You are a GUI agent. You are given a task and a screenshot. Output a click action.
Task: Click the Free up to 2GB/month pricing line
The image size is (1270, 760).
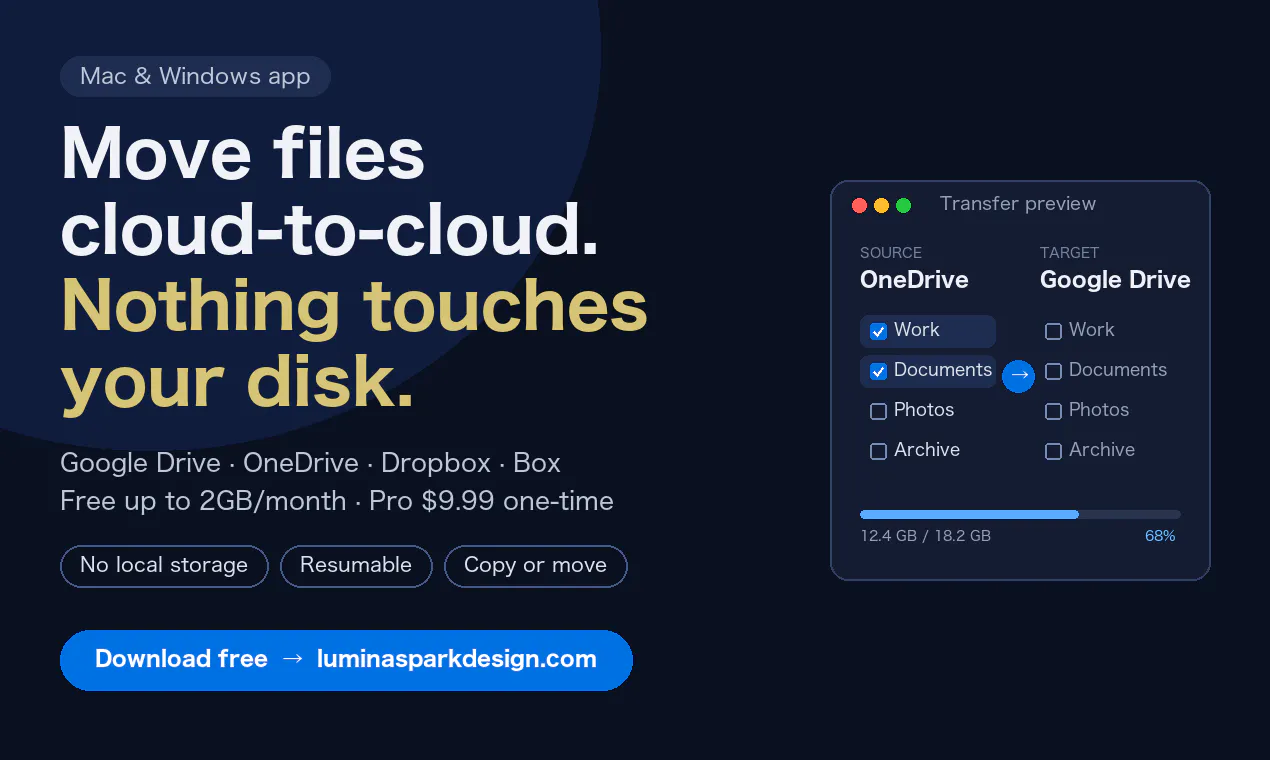(337, 501)
